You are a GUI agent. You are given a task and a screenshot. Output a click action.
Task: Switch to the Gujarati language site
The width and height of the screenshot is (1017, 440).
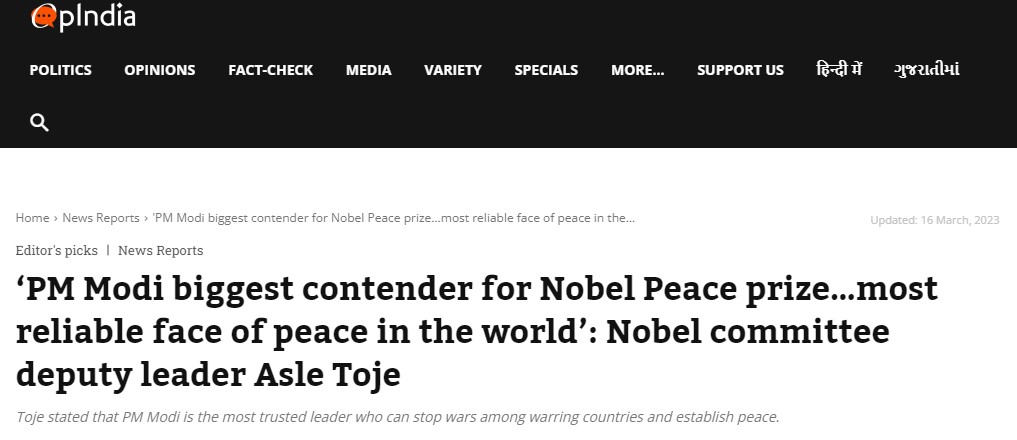tap(927, 70)
